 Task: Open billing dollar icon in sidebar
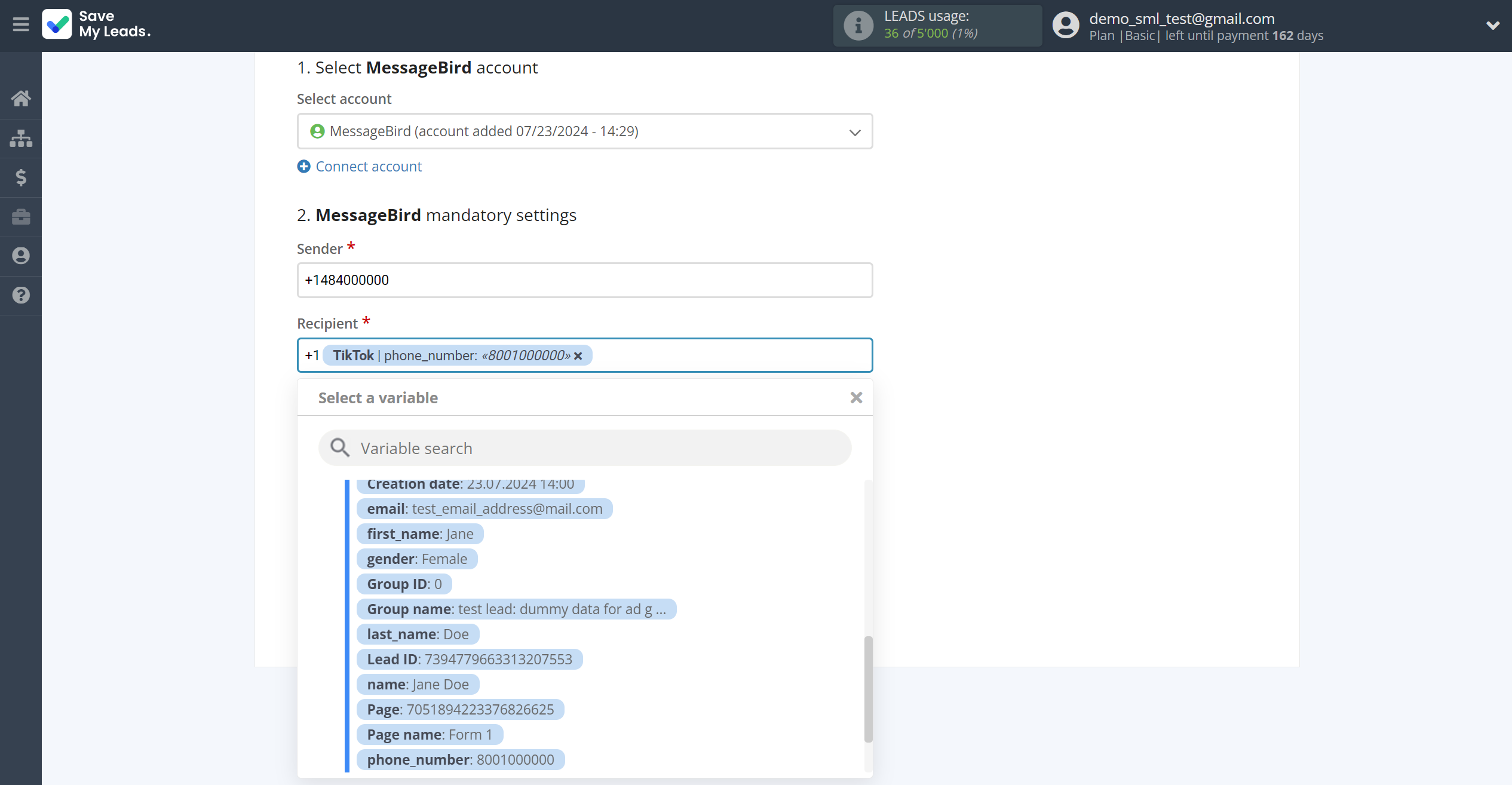(21, 177)
